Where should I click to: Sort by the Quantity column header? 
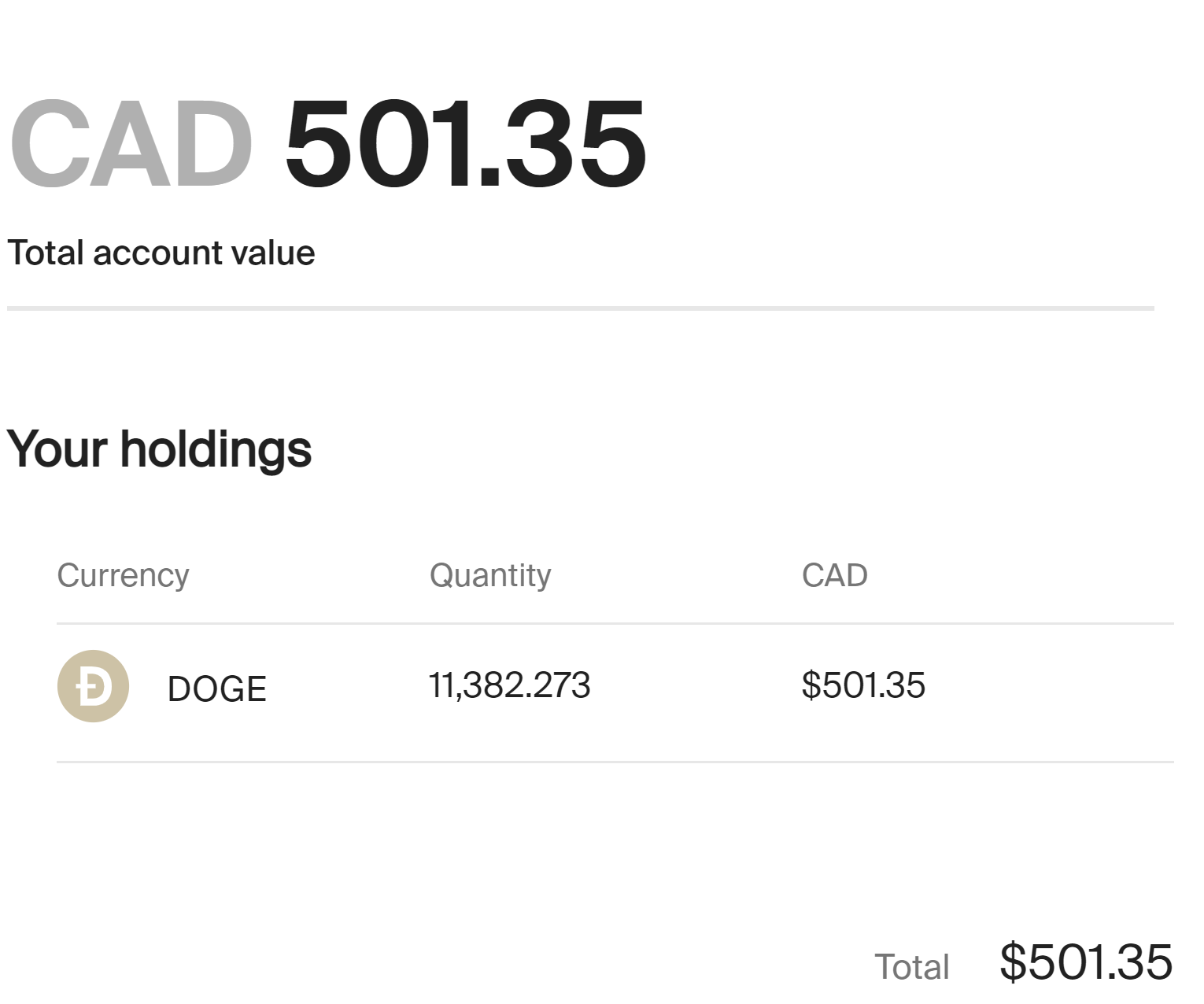tap(490, 576)
